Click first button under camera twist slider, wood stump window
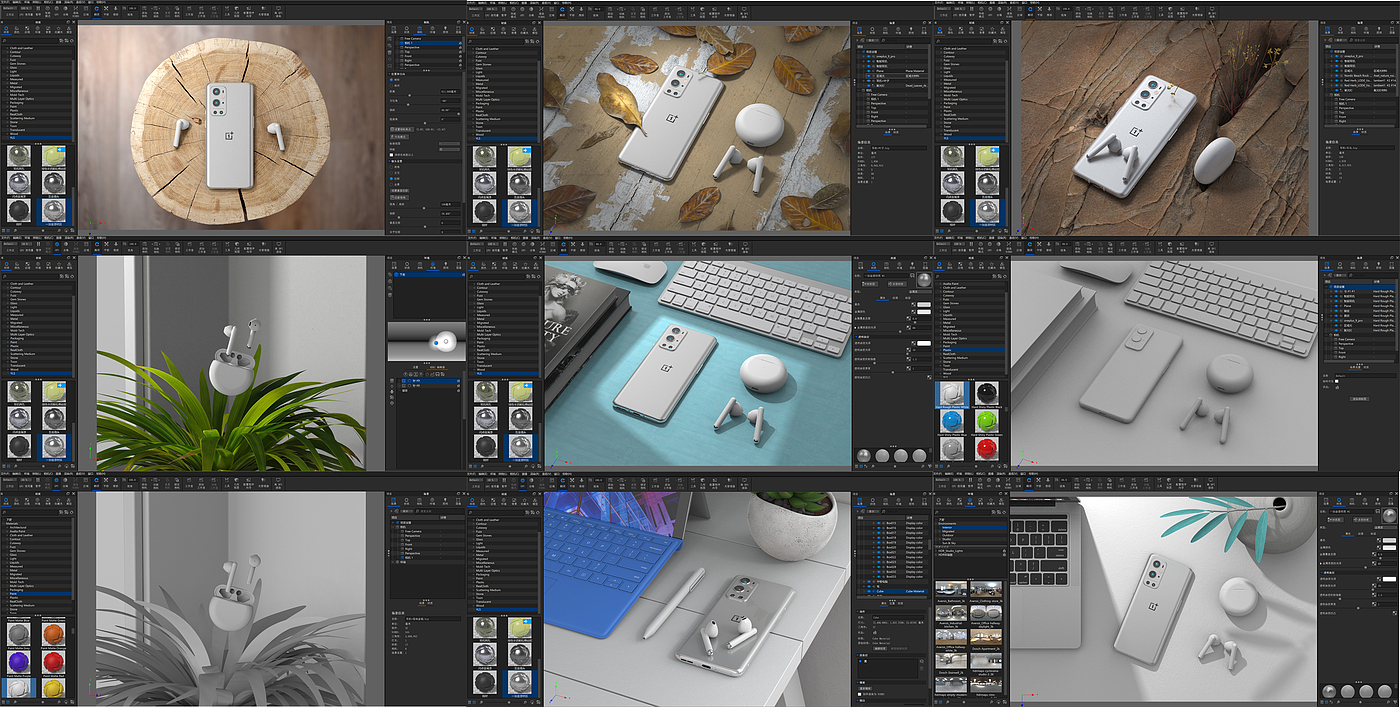Image resolution: width=1400 pixels, height=707 pixels. [x=402, y=129]
